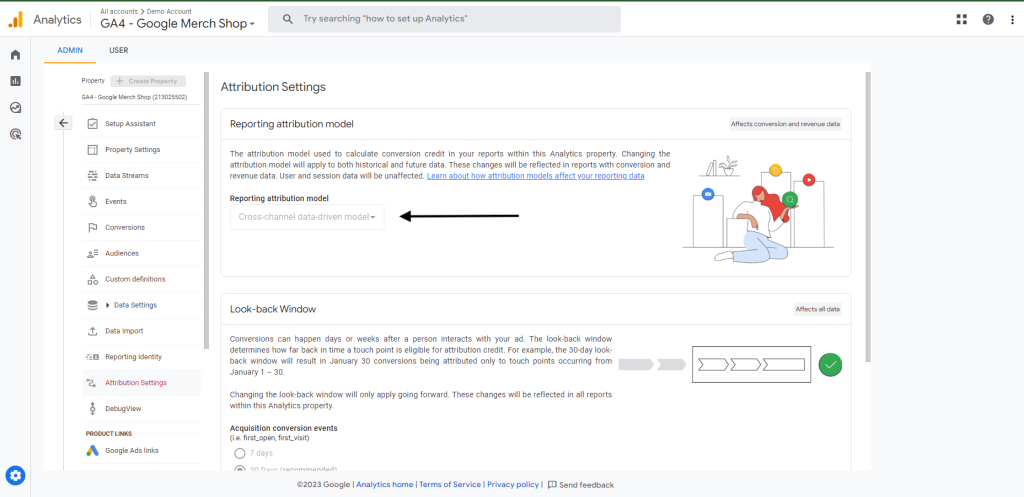This screenshot has width=1024, height=497.
Task: Open Advertising icon in left rail
Action: coord(16,135)
